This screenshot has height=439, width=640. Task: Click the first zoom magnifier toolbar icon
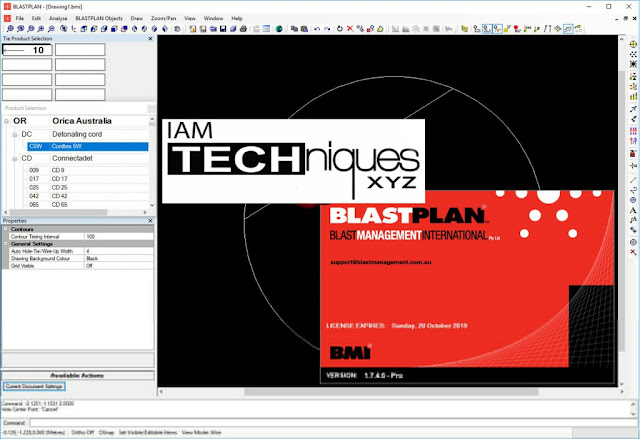[x=10, y=29]
